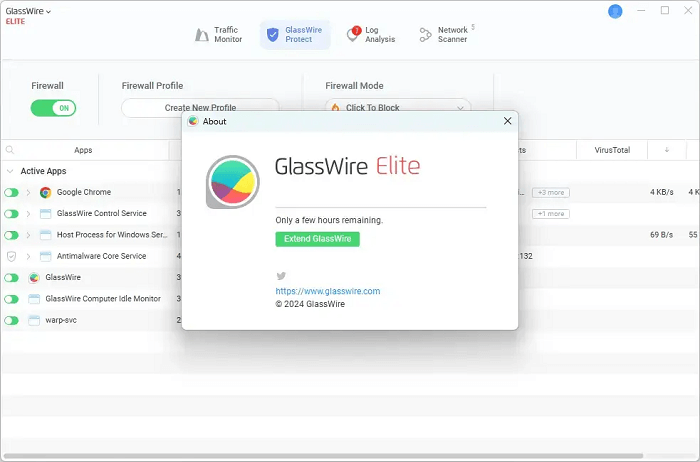Click the Host Process window icon

coord(45,235)
